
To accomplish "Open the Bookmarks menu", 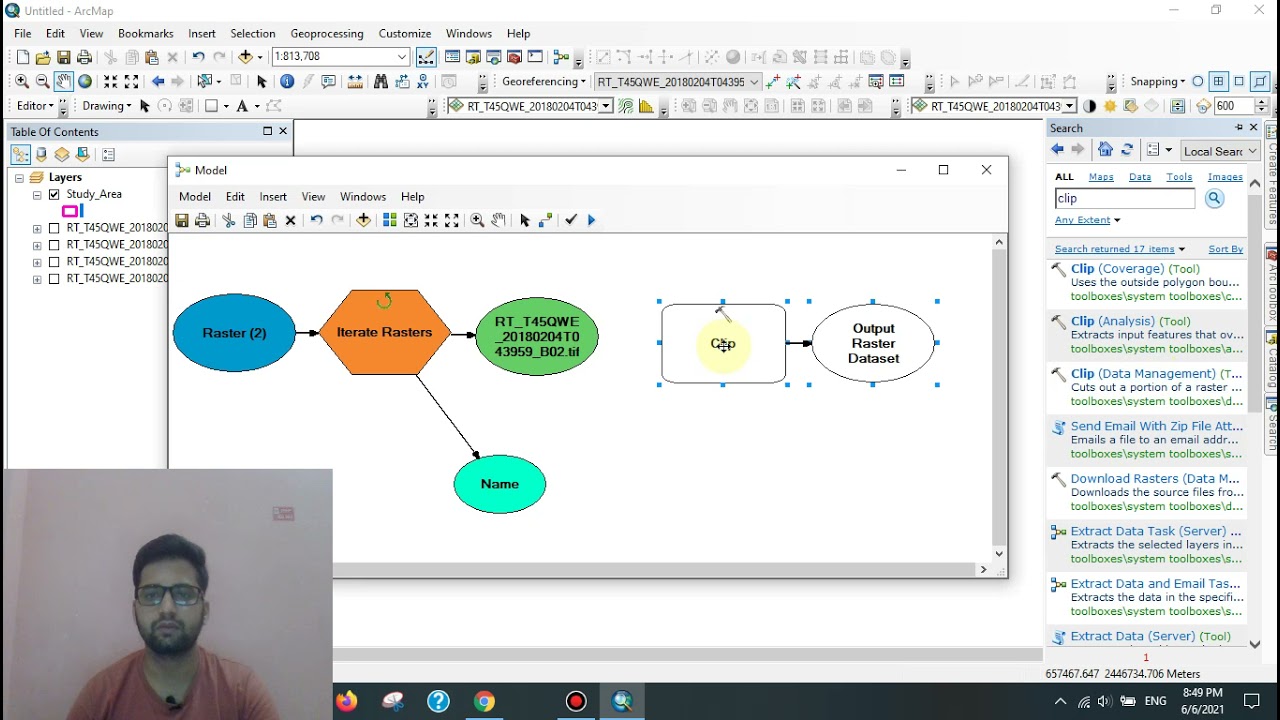I will (146, 33).
